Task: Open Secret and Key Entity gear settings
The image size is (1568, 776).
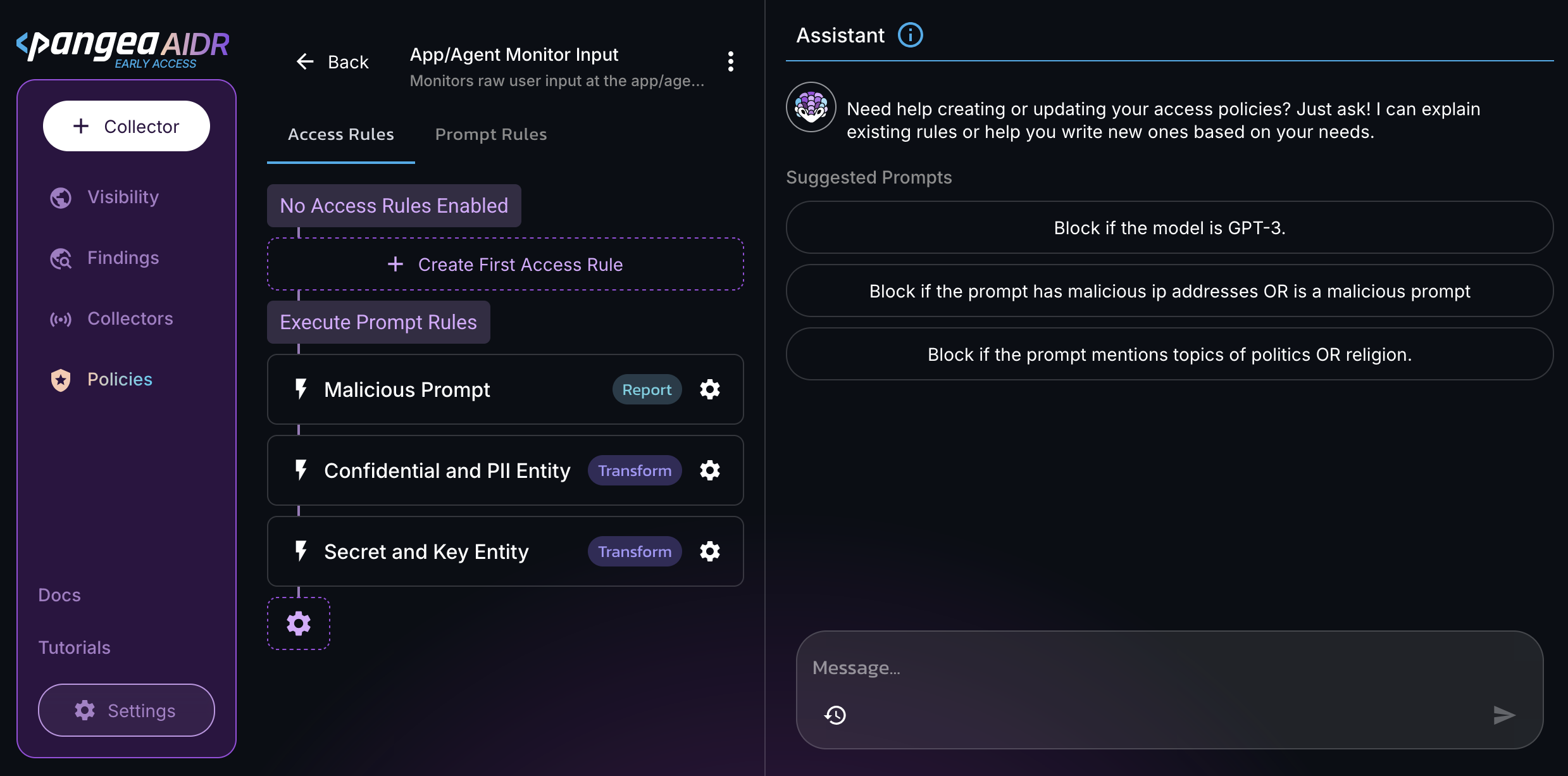Action: (709, 551)
